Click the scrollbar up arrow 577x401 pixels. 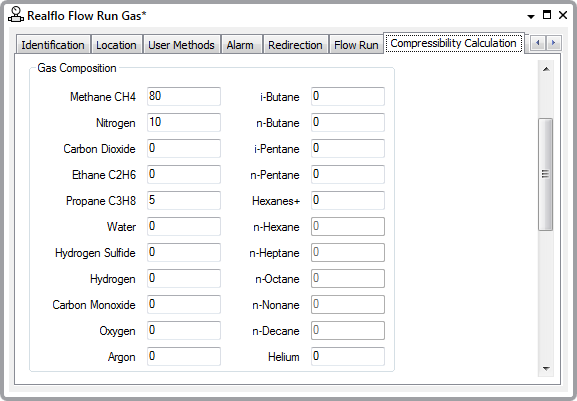coord(546,69)
